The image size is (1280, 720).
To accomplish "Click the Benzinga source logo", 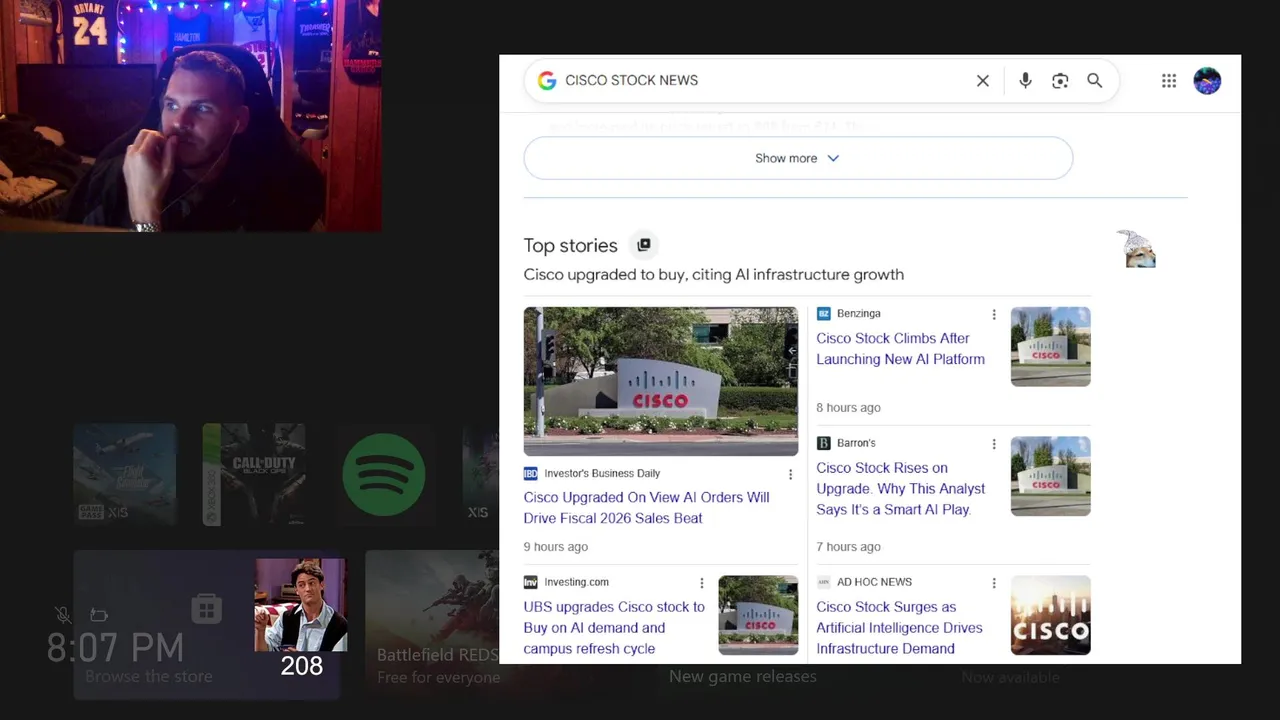I will tap(823, 314).
